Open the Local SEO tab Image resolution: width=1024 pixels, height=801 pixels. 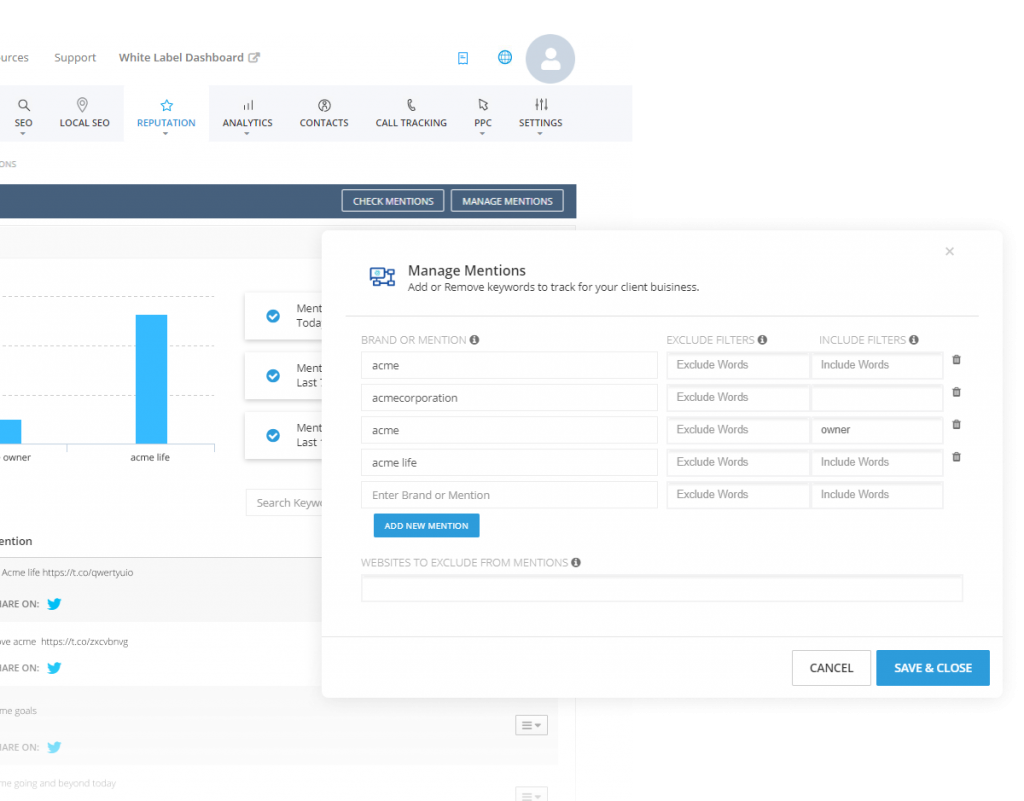point(84,114)
